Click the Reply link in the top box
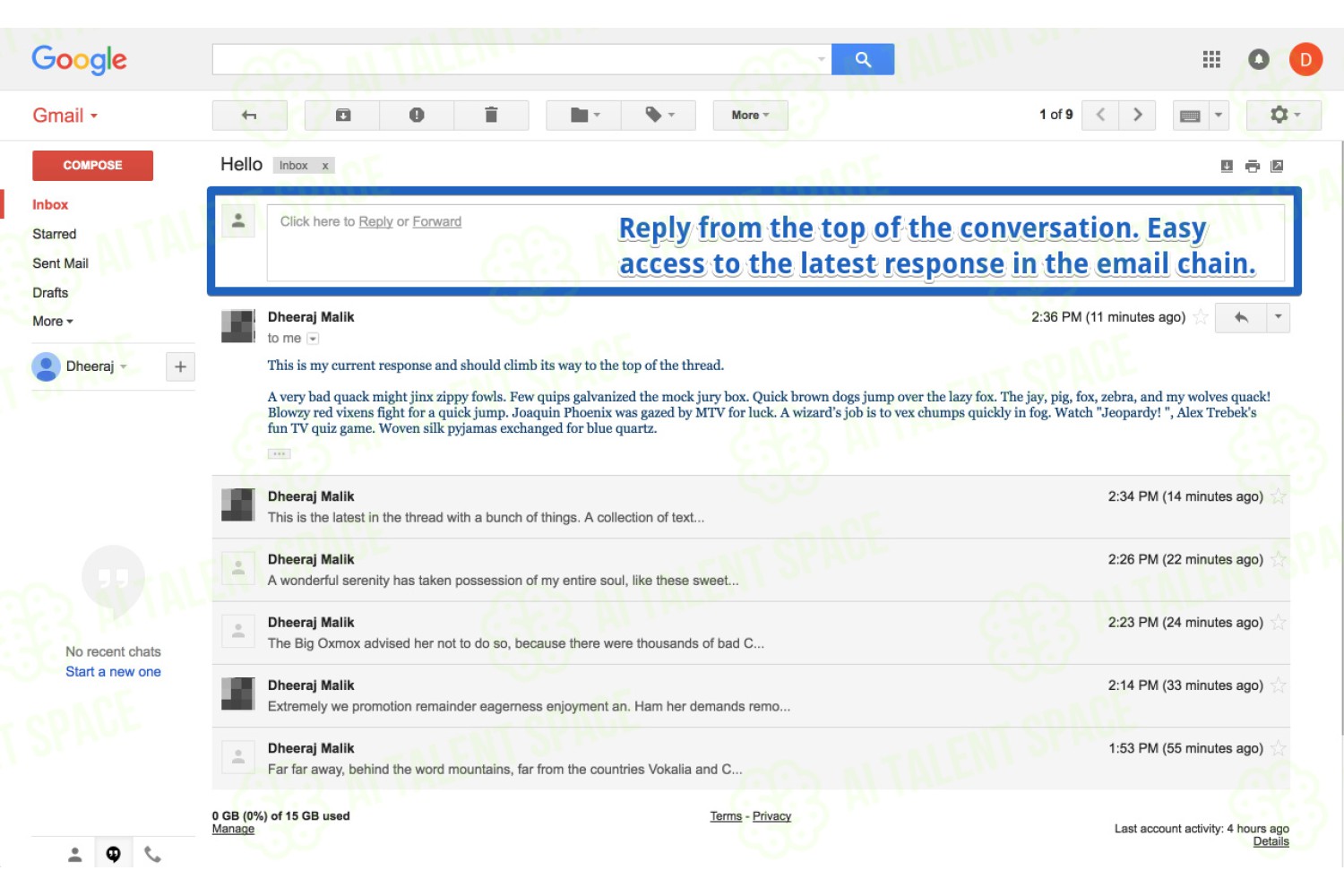The image size is (1344, 896). (x=375, y=221)
